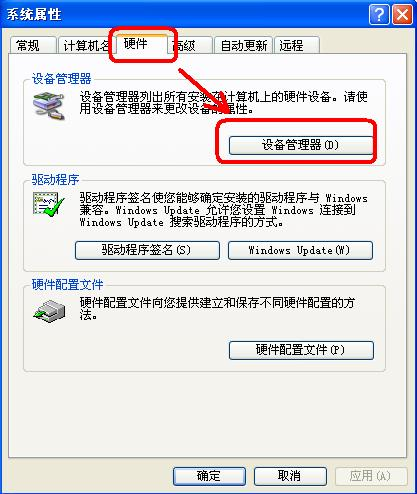Viewport: 417px width, 494px height.
Task: Confirm with the 确定 button
Action: tap(209, 476)
